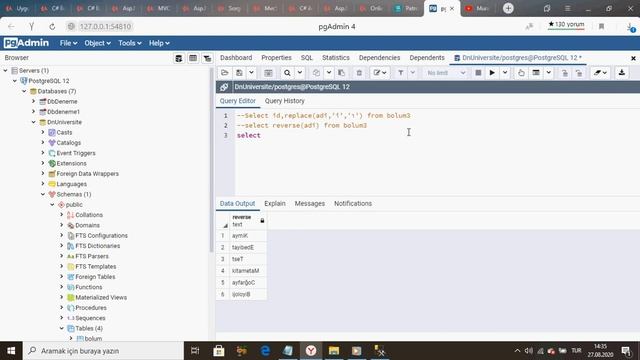Open Copy options dropdown arrow
The image size is (640, 360).
click(x=329, y=73)
